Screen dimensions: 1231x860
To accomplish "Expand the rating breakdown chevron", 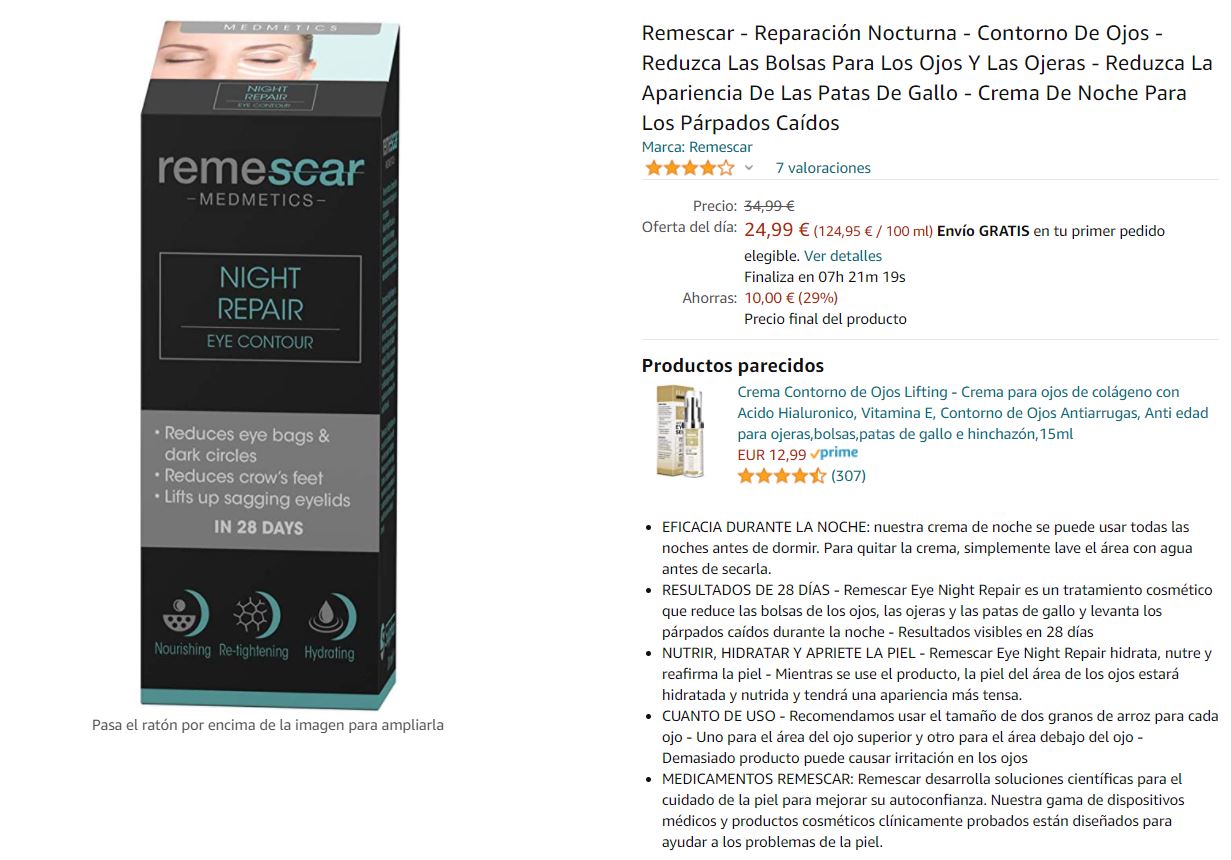I will (x=749, y=168).
